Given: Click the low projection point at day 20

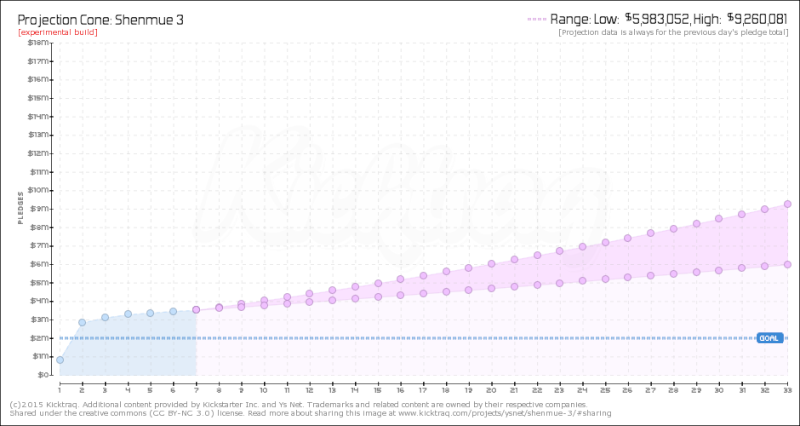Looking at the screenshot, I should click(x=491, y=288).
